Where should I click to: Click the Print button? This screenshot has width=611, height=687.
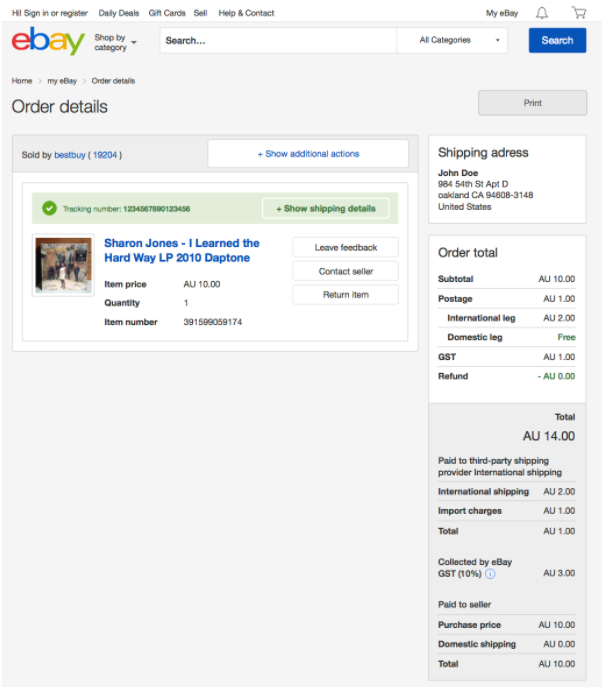click(532, 103)
